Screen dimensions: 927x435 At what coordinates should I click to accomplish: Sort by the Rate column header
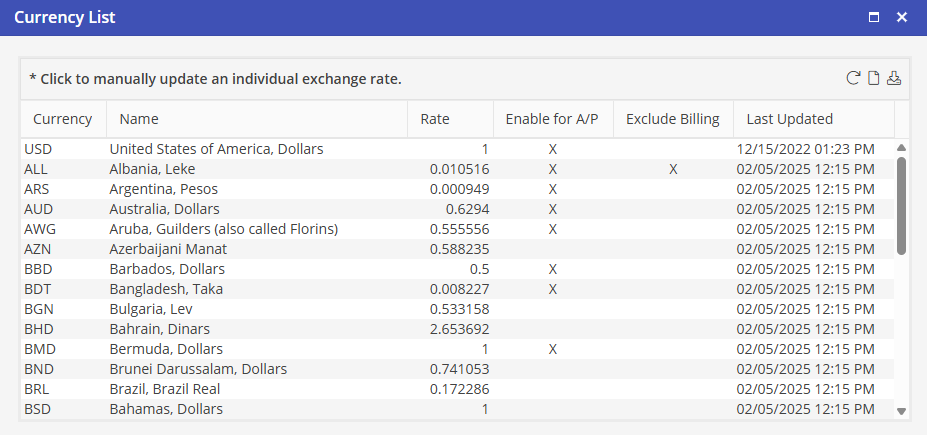click(435, 119)
